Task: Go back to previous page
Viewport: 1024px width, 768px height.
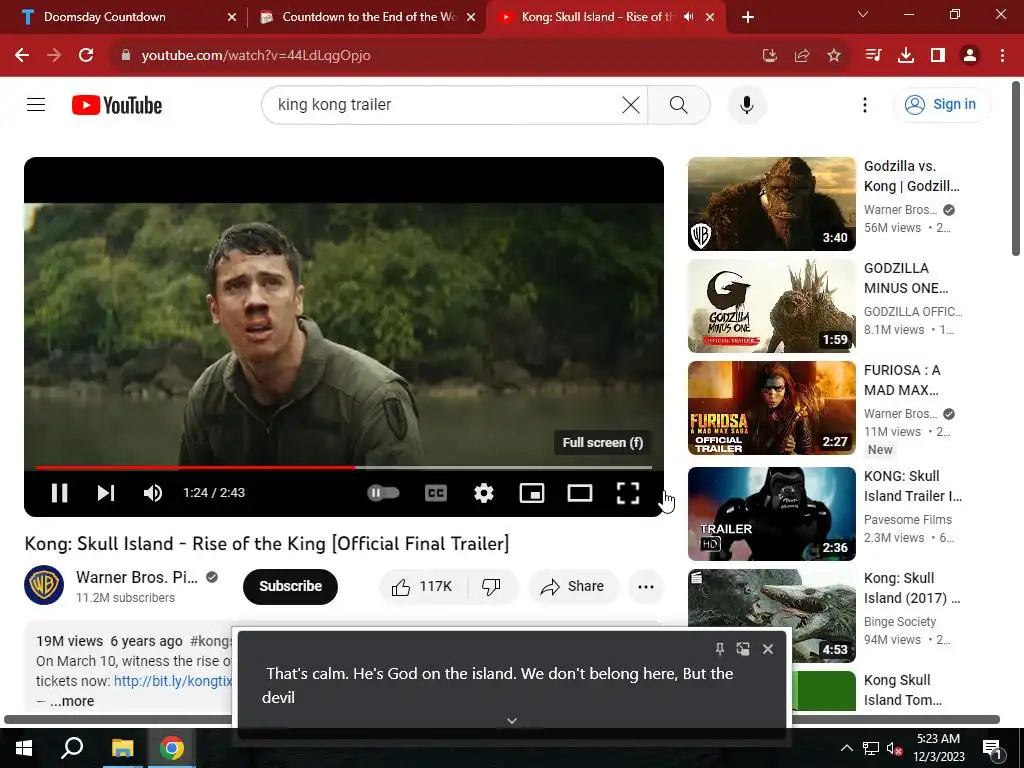Action: [x=22, y=56]
